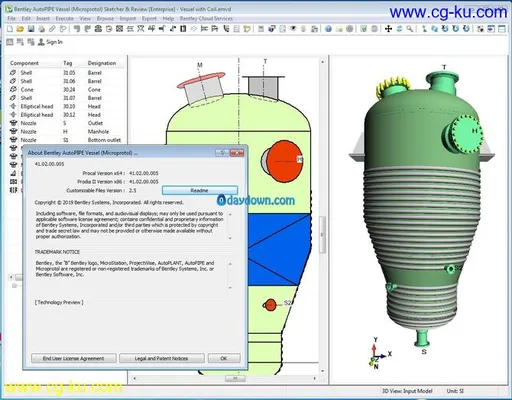The width and height of the screenshot is (512, 400).
Task: Sort by the Designation column header
Action: [102, 63]
